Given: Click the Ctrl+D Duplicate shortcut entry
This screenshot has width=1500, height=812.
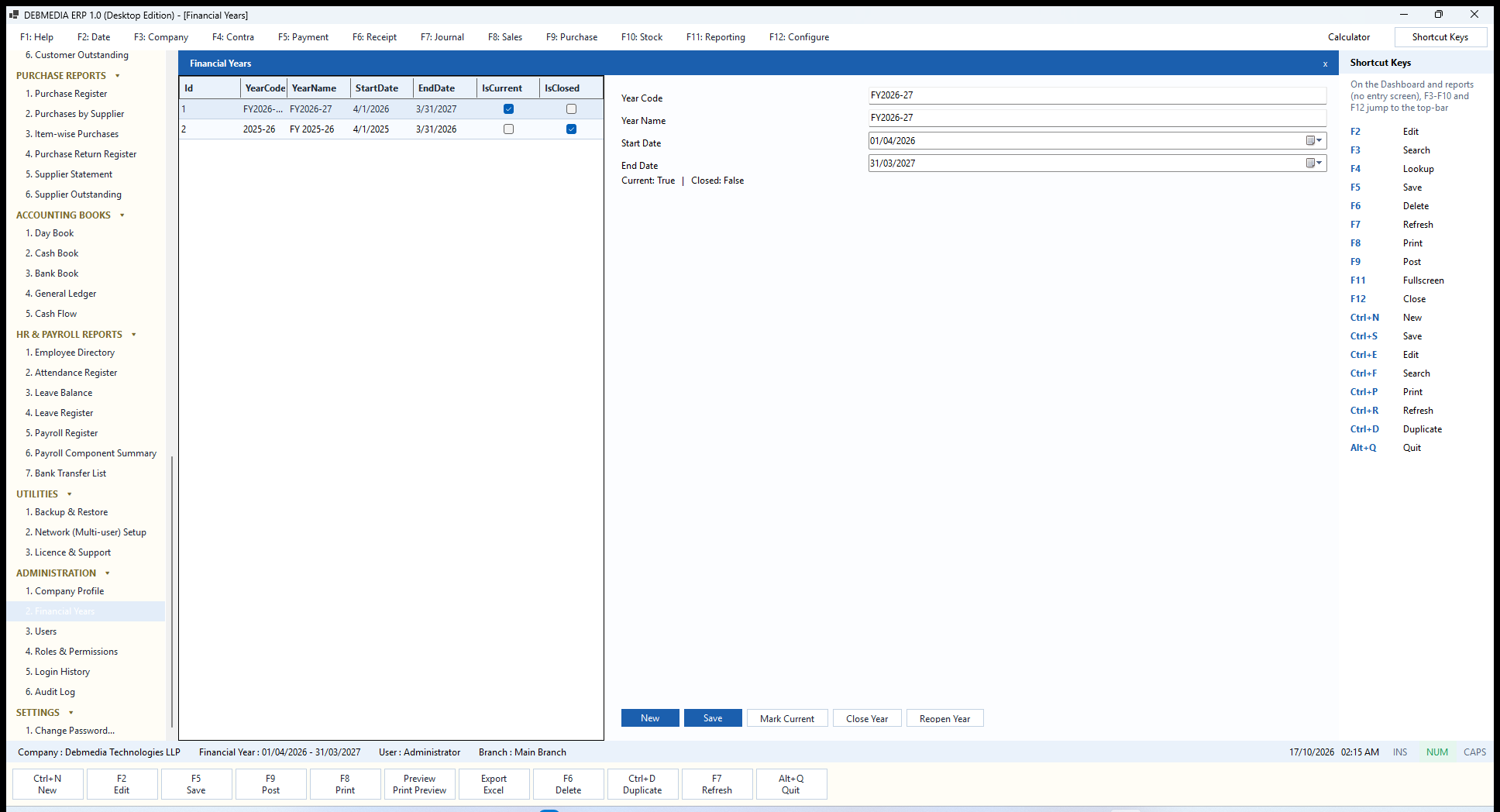Looking at the screenshot, I should click(x=1396, y=429).
